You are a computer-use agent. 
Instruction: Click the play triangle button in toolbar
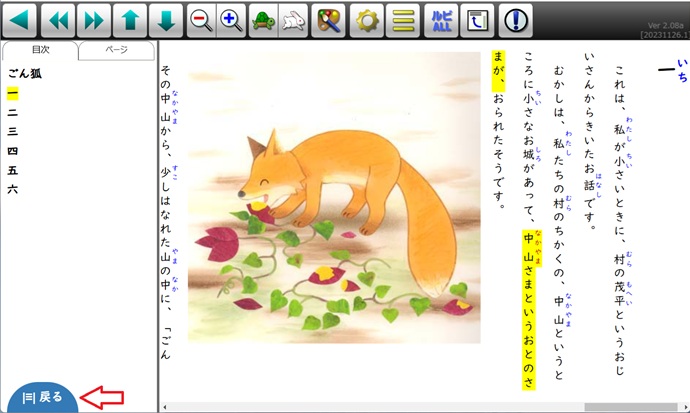point(20,19)
